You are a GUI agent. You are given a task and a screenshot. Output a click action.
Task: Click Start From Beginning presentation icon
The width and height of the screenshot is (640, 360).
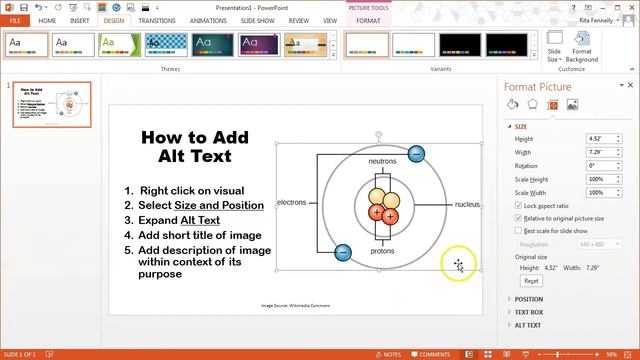(x=73, y=7)
